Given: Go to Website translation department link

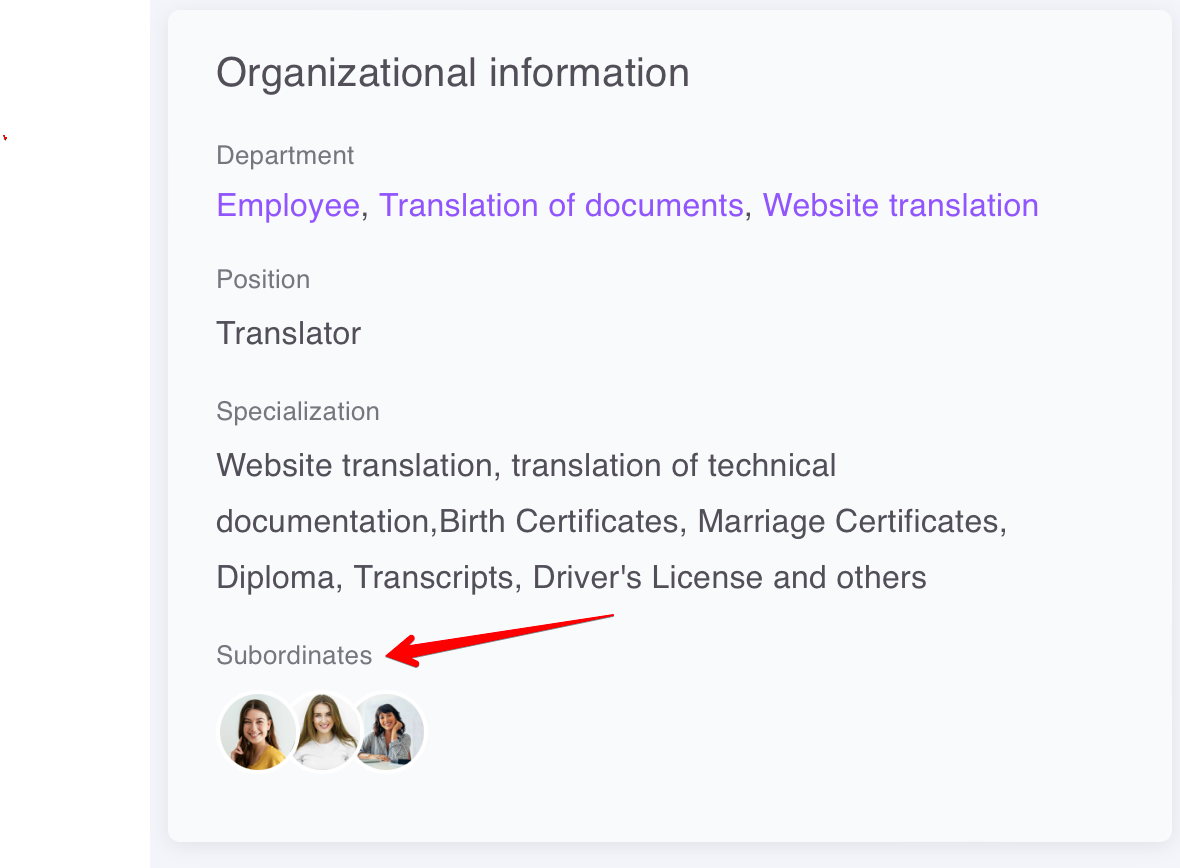Looking at the screenshot, I should pos(900,205).
